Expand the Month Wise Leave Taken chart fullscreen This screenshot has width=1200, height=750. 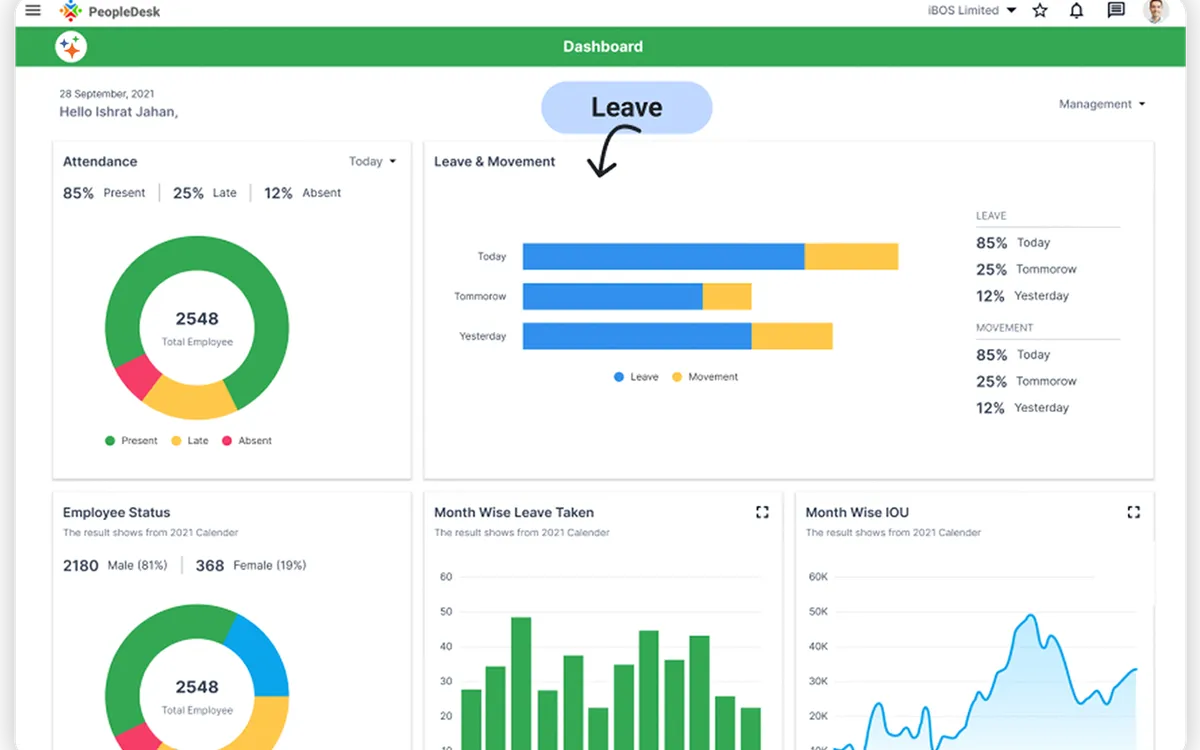tap(762, 512)
